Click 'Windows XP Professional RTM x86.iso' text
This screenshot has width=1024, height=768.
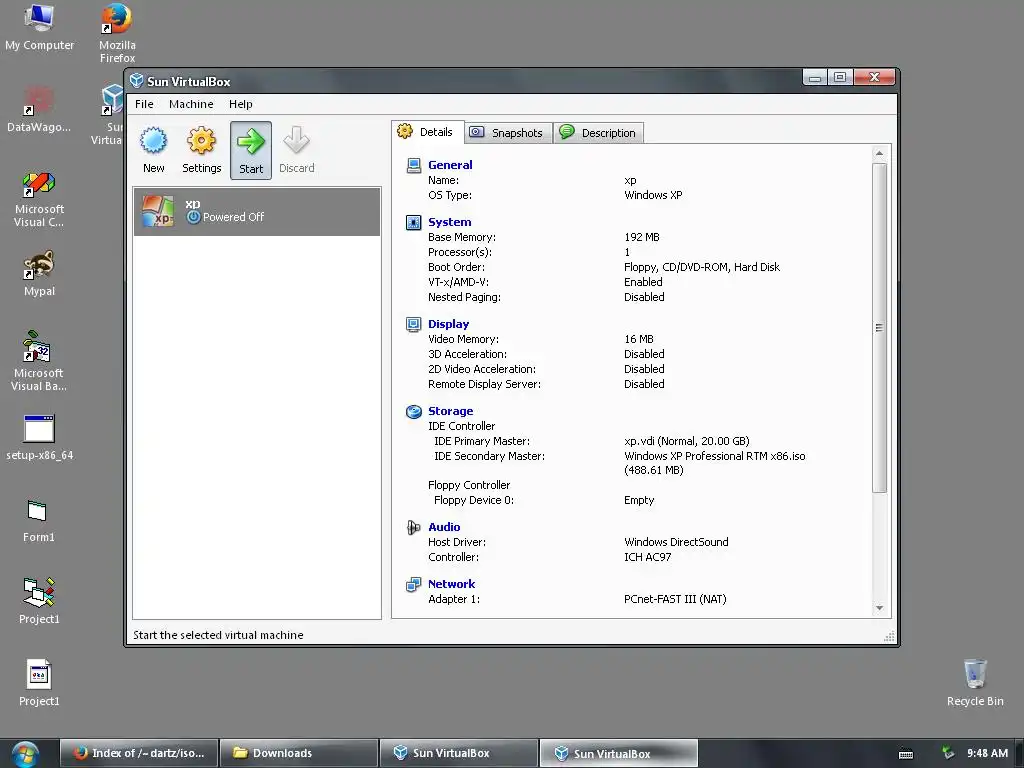tap(714, 456)
